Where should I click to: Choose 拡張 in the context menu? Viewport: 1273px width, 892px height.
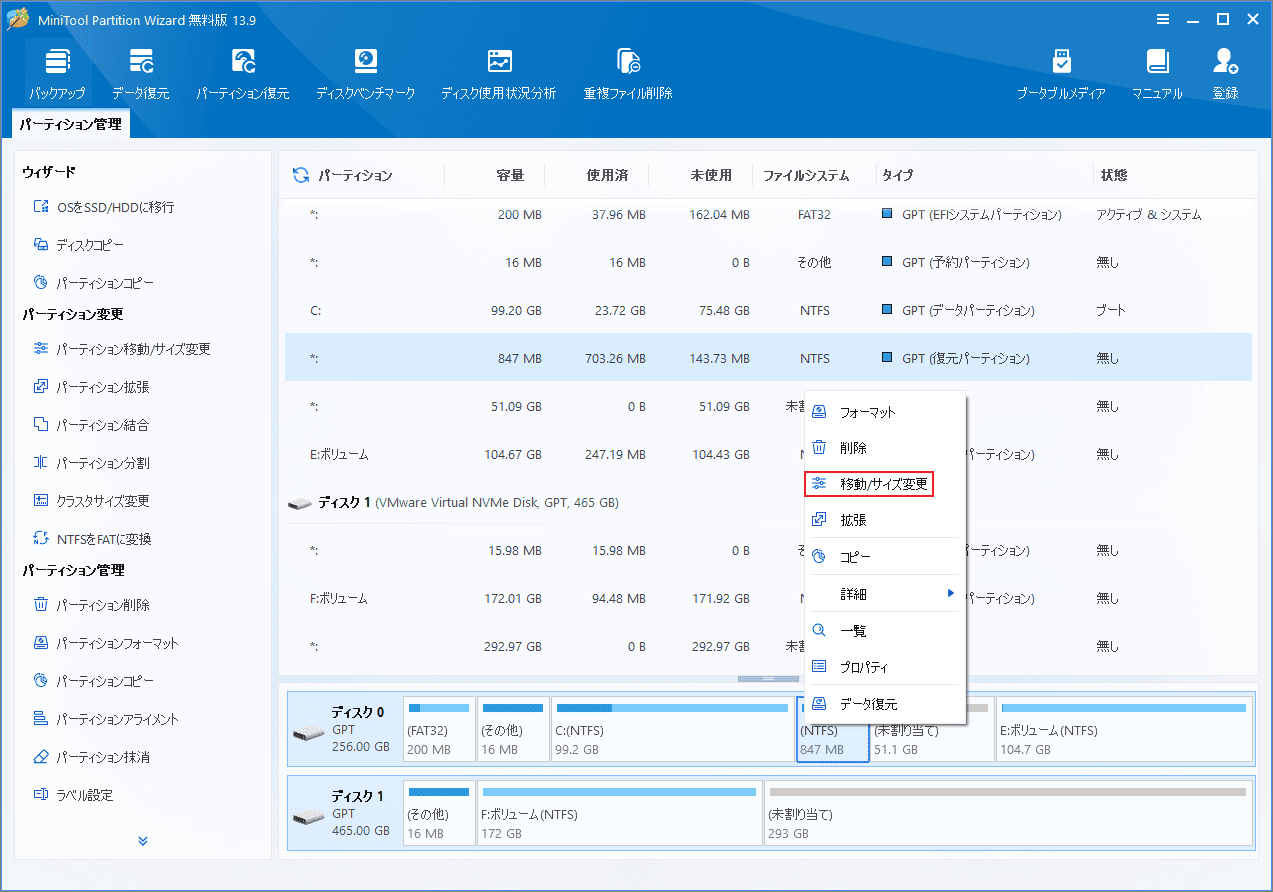[x=884, y=520]
